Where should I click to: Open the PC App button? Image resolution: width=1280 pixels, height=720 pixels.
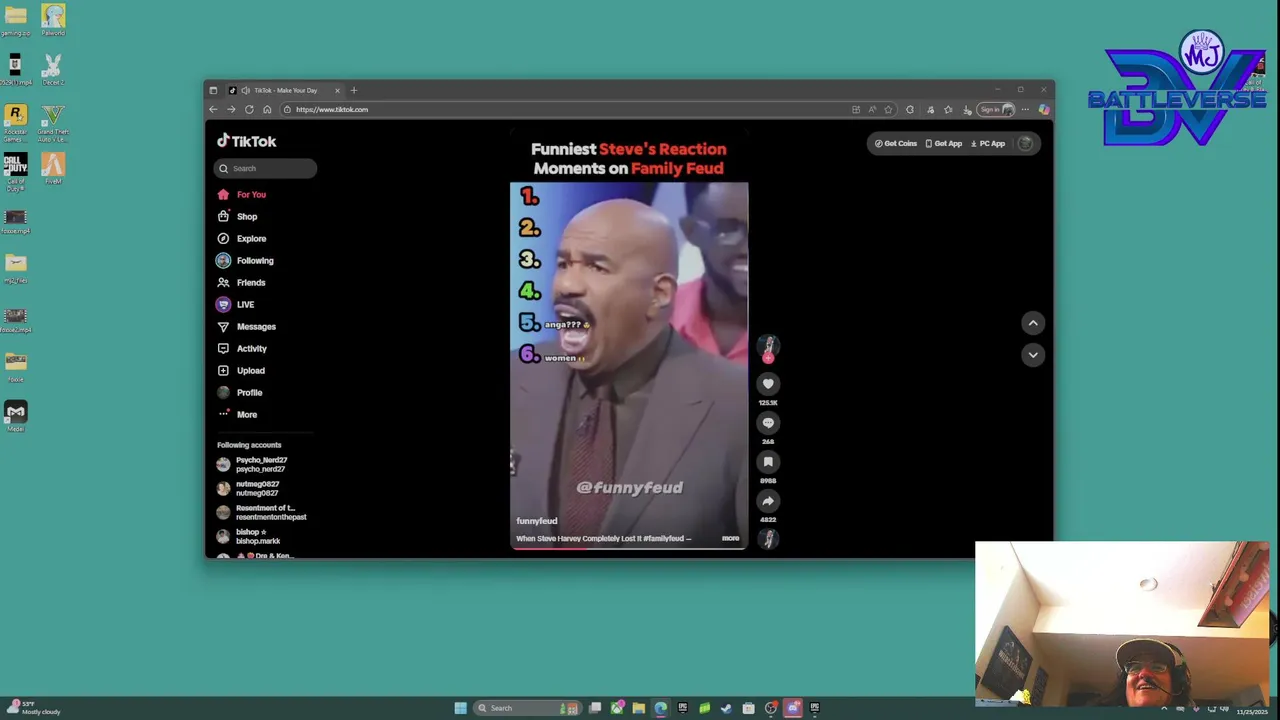(988, 144)
